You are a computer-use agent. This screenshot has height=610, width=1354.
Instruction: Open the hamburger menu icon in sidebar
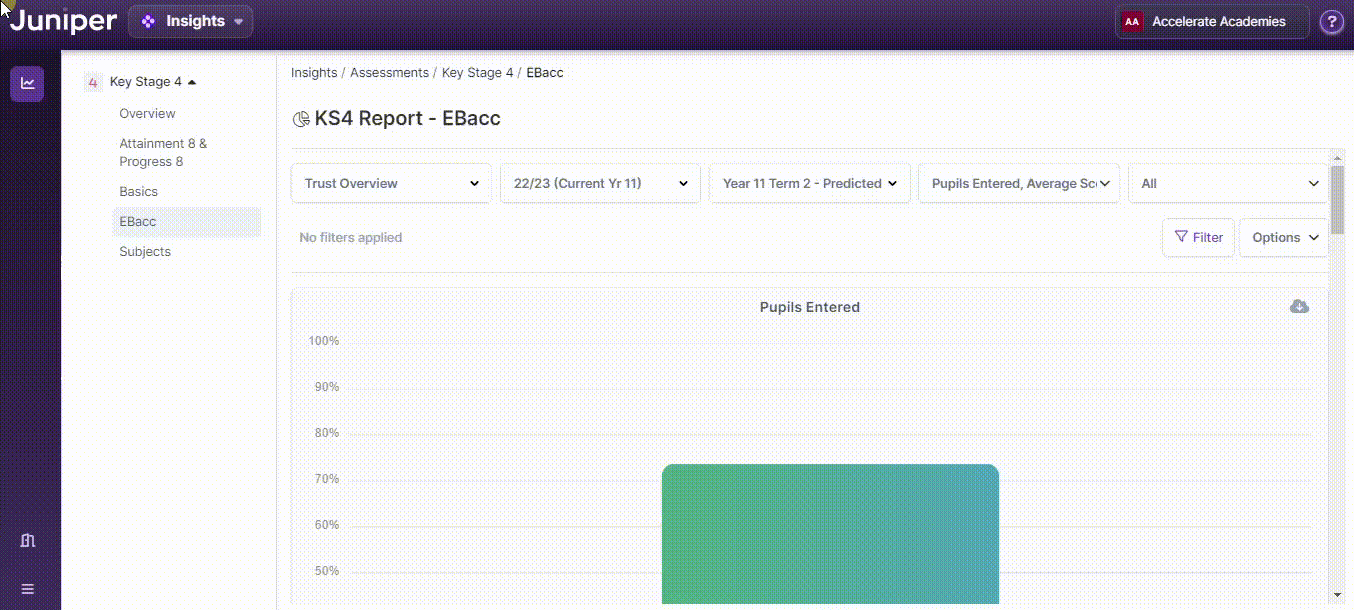27,589
